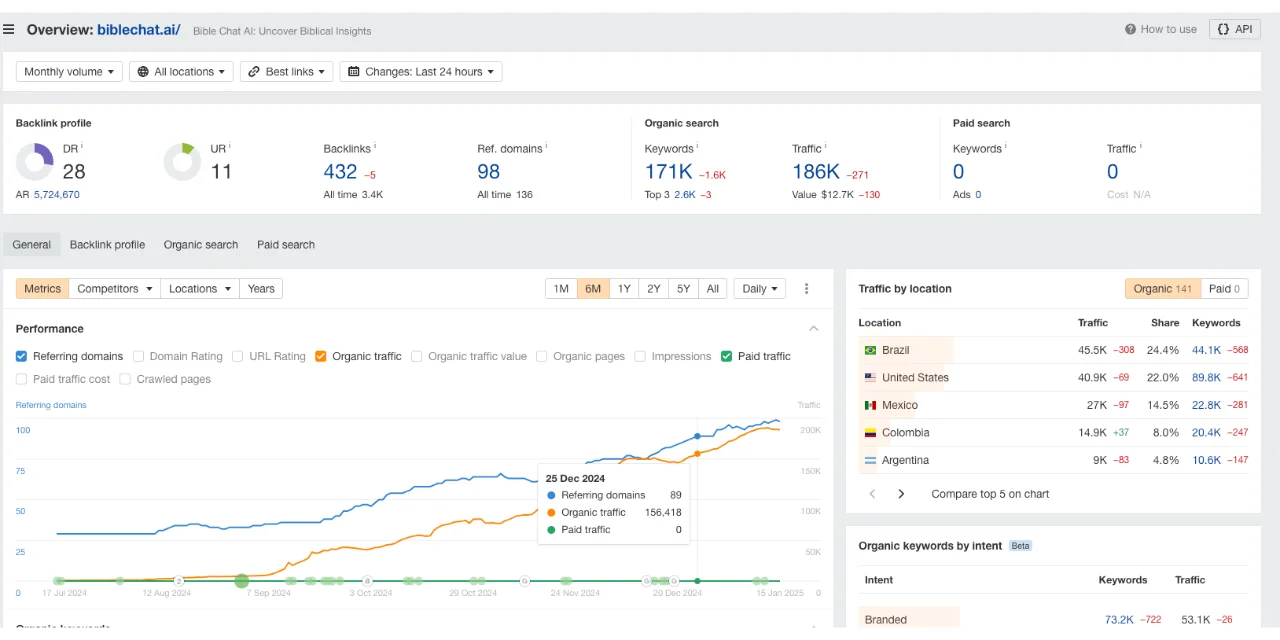Click the API button
Screen dimensions: 1280x640
pyautogui.click(x=1235, y=29)
